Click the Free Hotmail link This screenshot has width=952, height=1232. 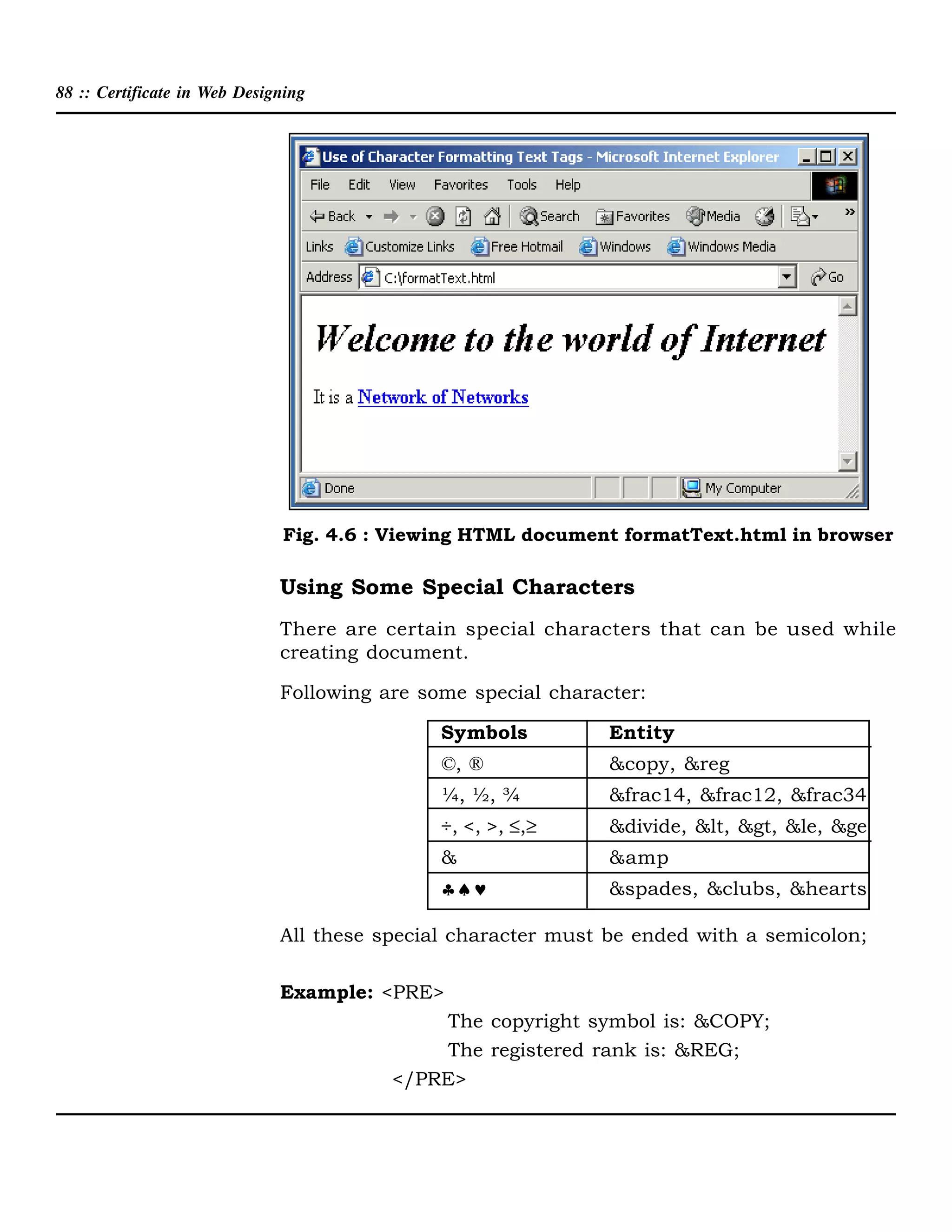517,246
